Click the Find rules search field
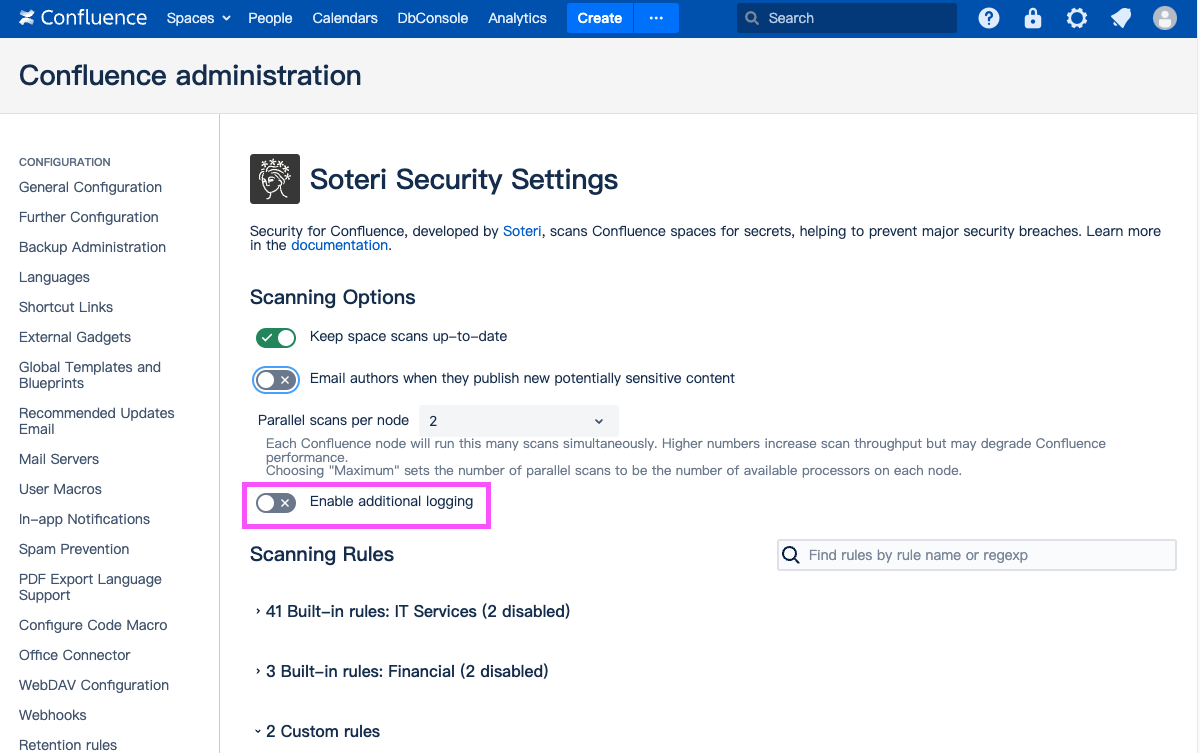1200x753 pixels. pos(985,555)
